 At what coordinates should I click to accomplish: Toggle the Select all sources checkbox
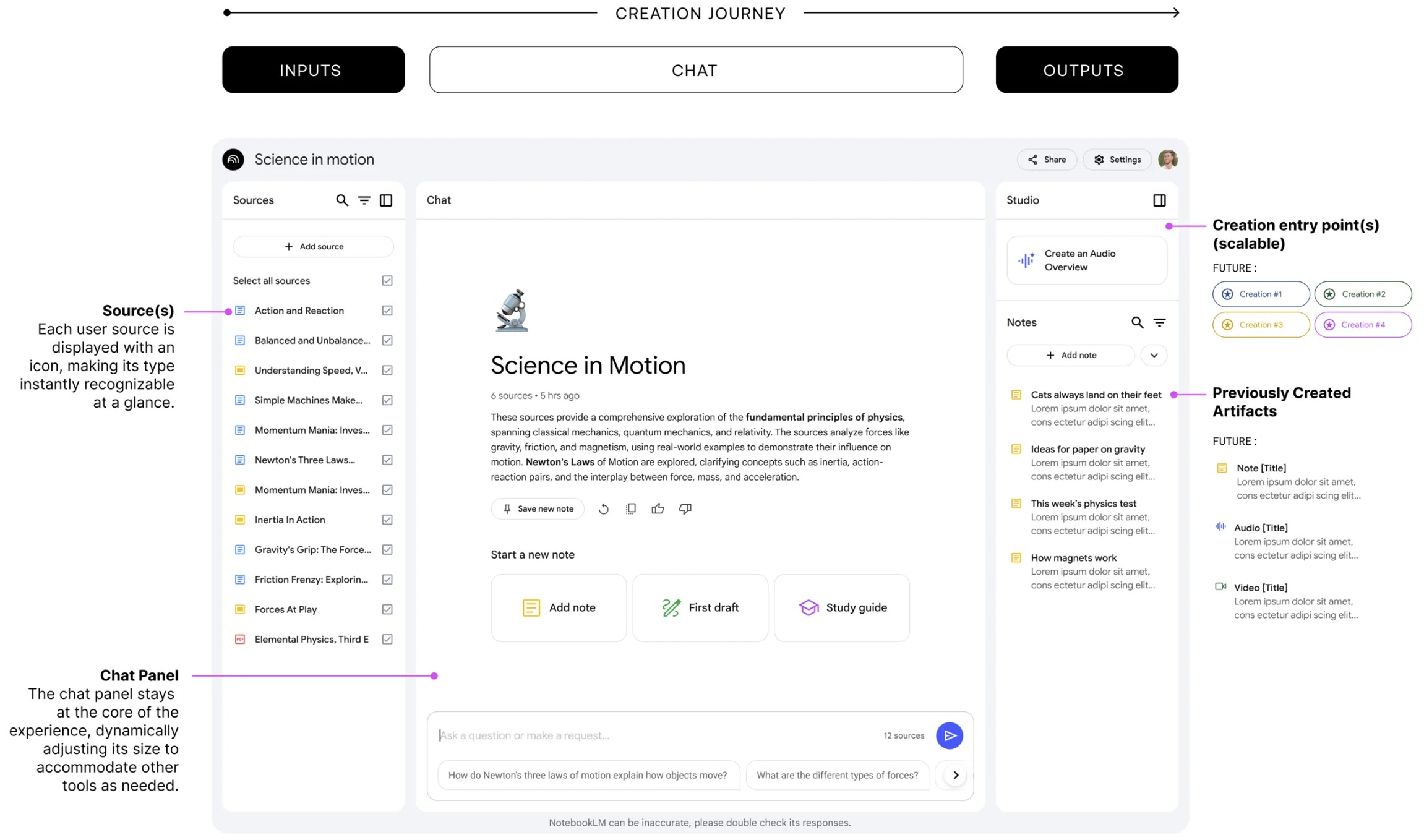387,281
